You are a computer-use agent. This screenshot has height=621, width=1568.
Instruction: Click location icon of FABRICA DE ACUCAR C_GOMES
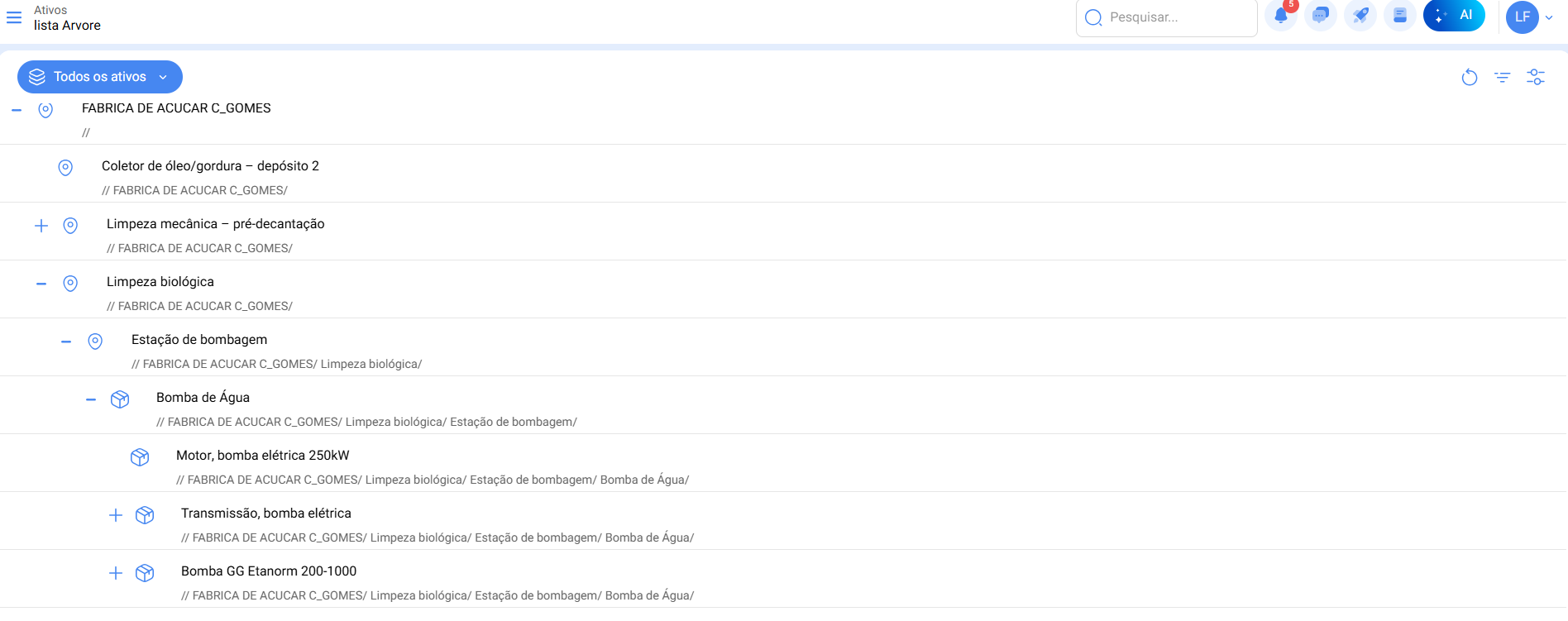coord(45,110)
